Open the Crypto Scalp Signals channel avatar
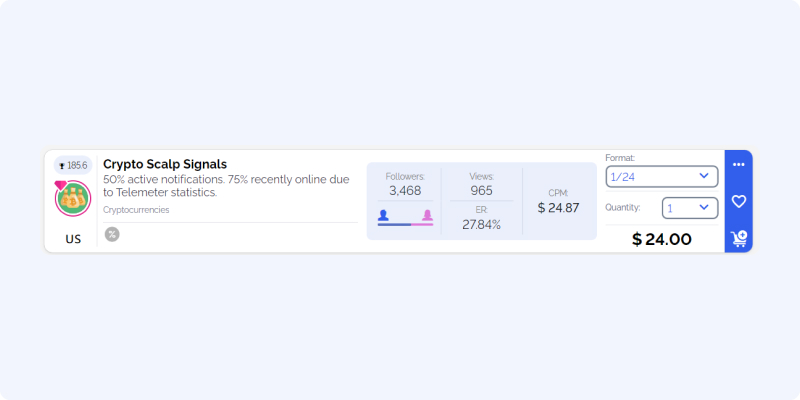 pos(73,198)
